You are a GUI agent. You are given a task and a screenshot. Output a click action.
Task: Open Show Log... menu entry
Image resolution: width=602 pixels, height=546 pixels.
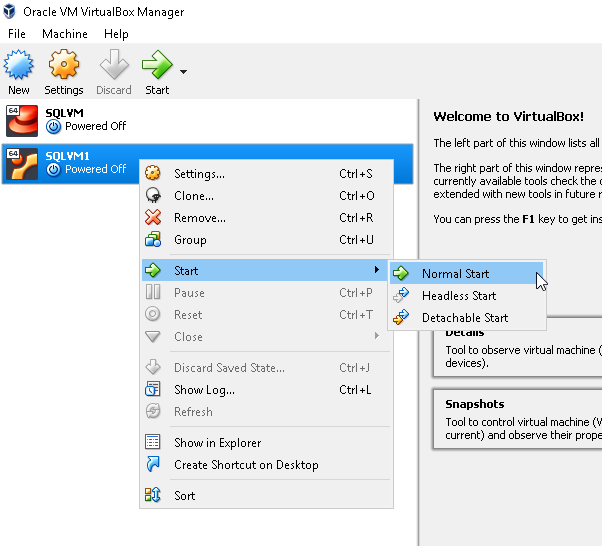(204, 390)
